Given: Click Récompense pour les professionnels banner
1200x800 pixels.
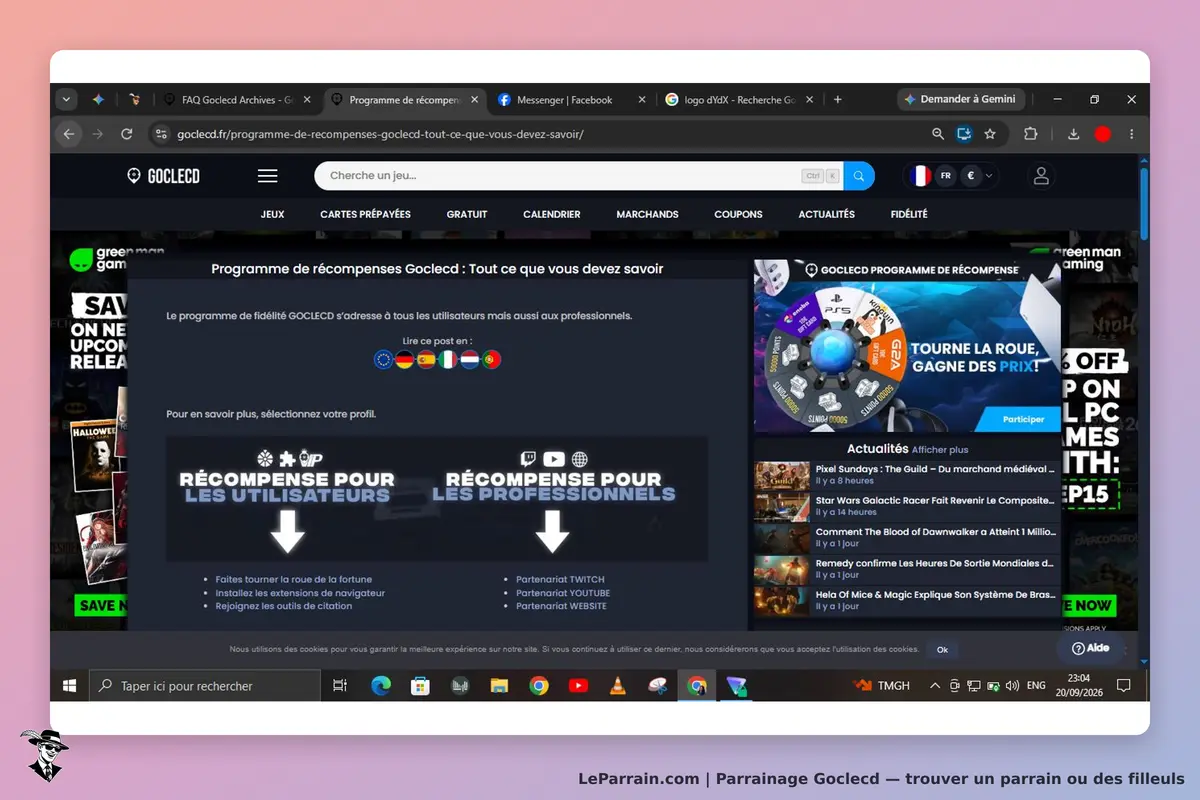Looking at the screenshot, I should click(553, 500).
